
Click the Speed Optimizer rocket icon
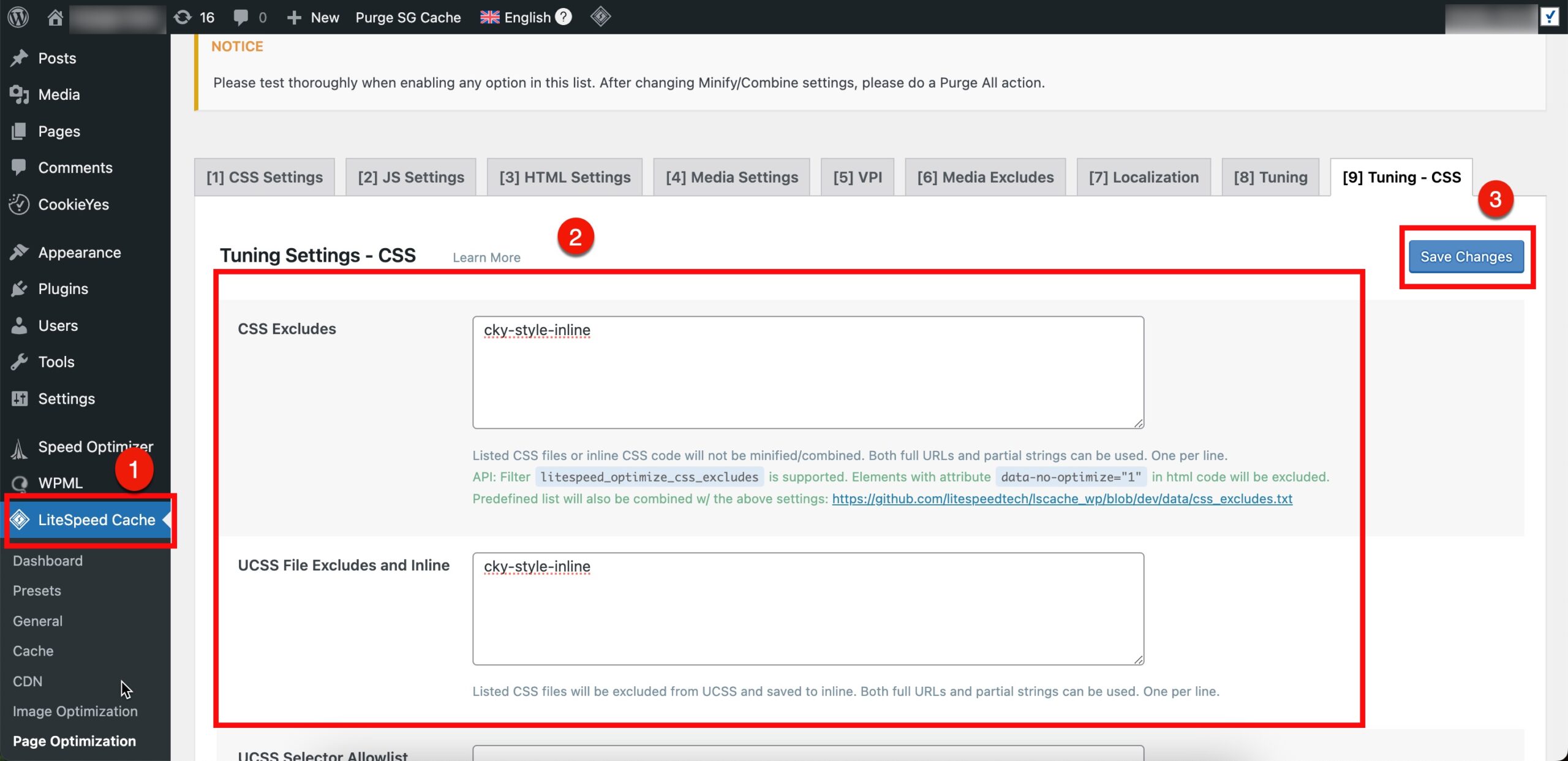coord(19,449)
